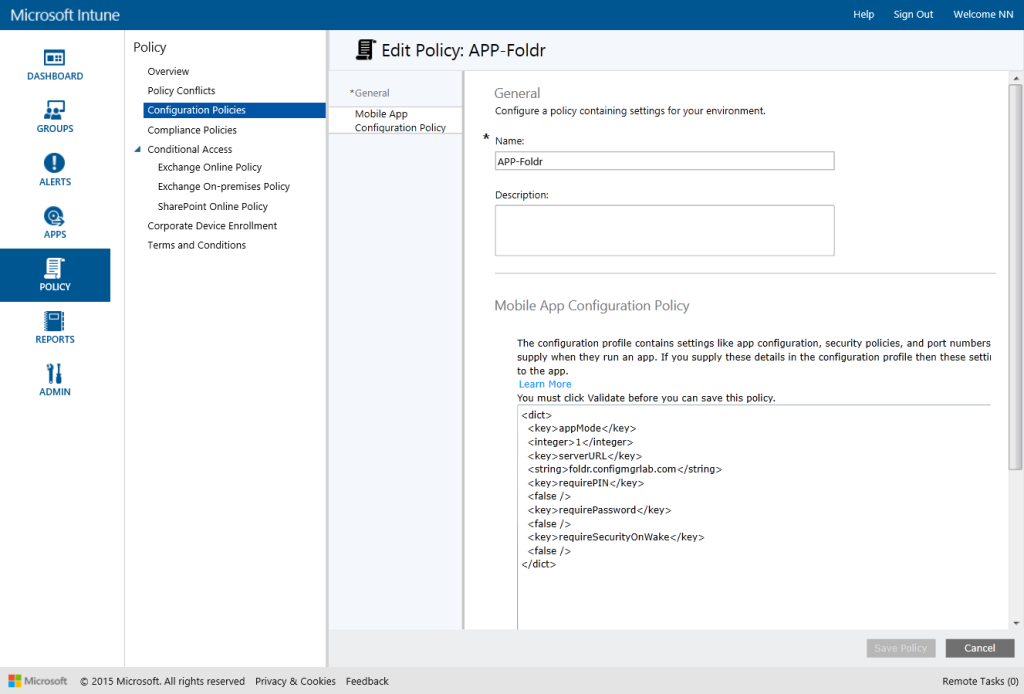
Task: Switch to the General tab
Action: coord(373,92)
